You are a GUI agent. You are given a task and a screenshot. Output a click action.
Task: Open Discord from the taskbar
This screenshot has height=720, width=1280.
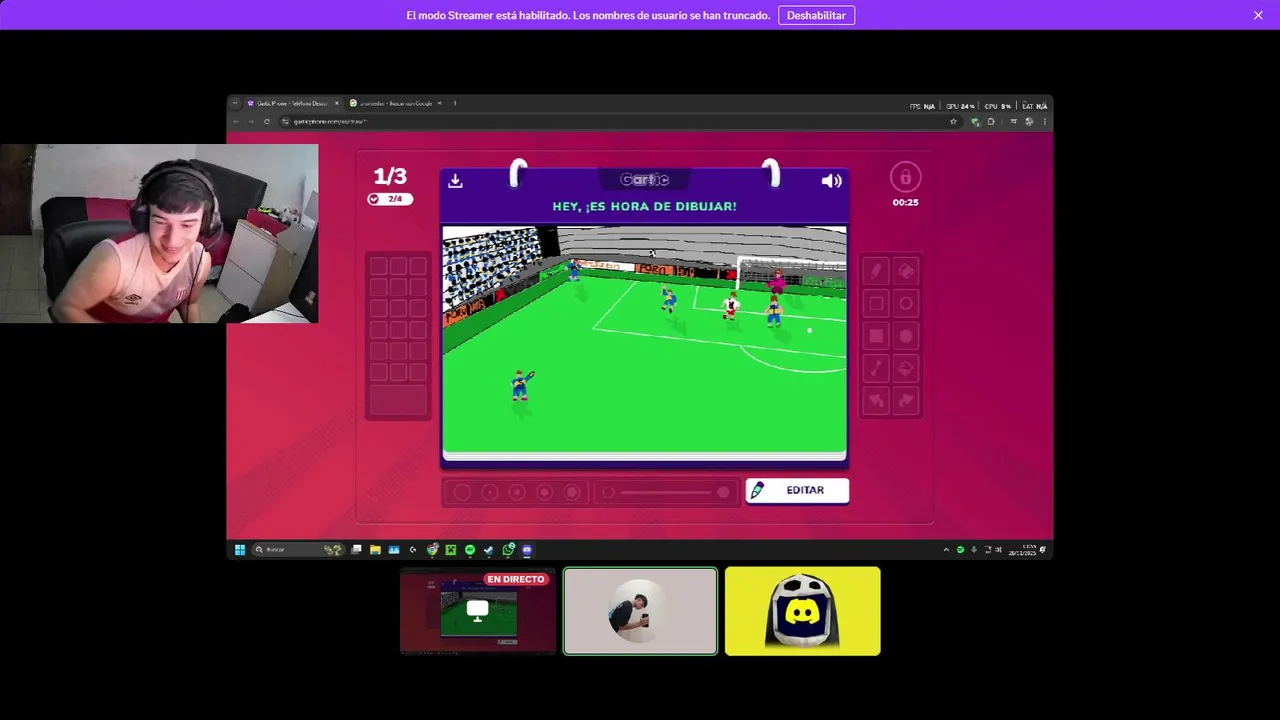tap(527, 550)
